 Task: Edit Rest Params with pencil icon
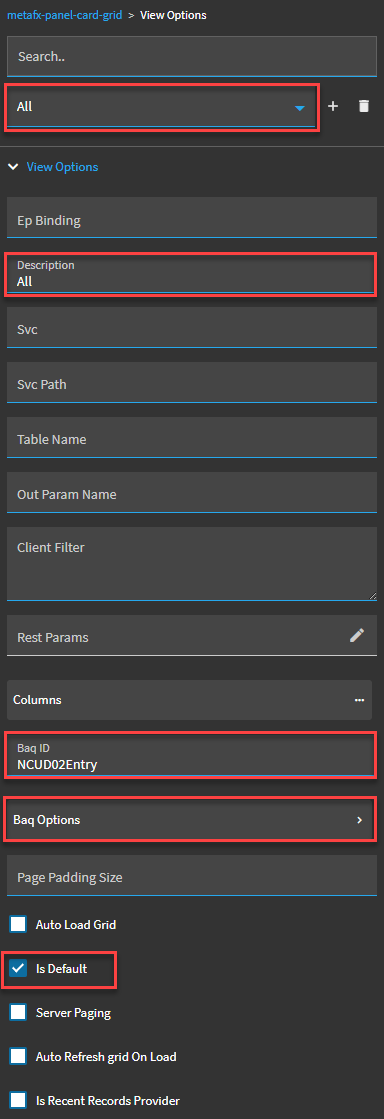(357, 635)
